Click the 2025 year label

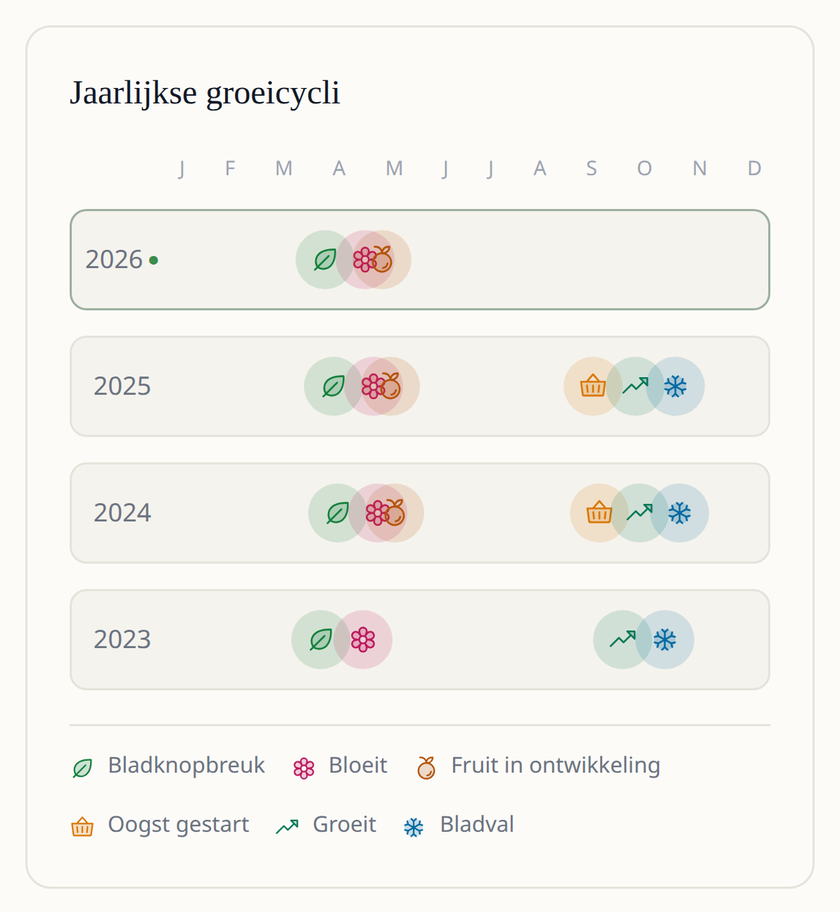tap(122, 386)
